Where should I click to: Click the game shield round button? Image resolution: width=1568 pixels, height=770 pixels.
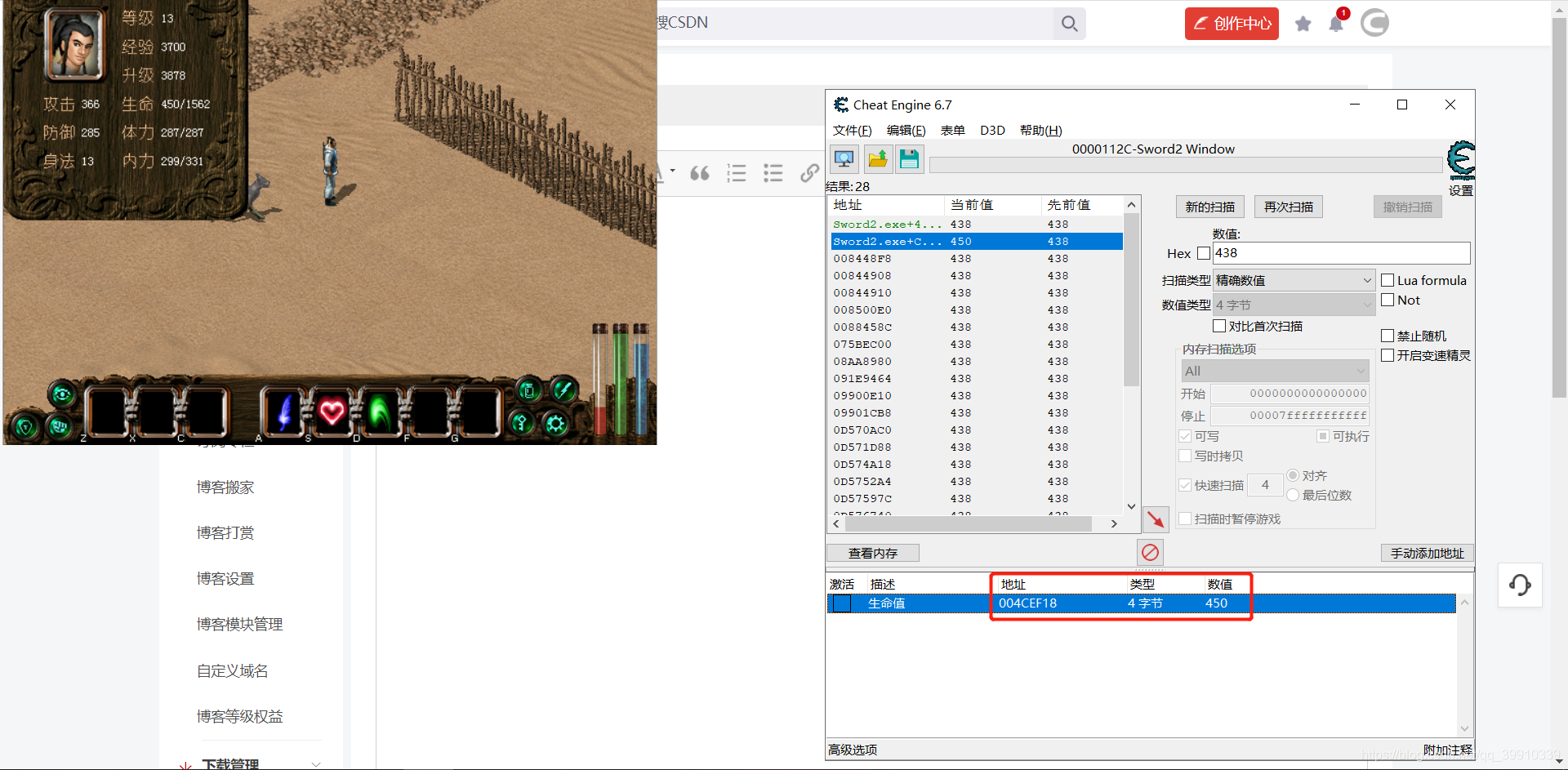(x=25, y=427)
